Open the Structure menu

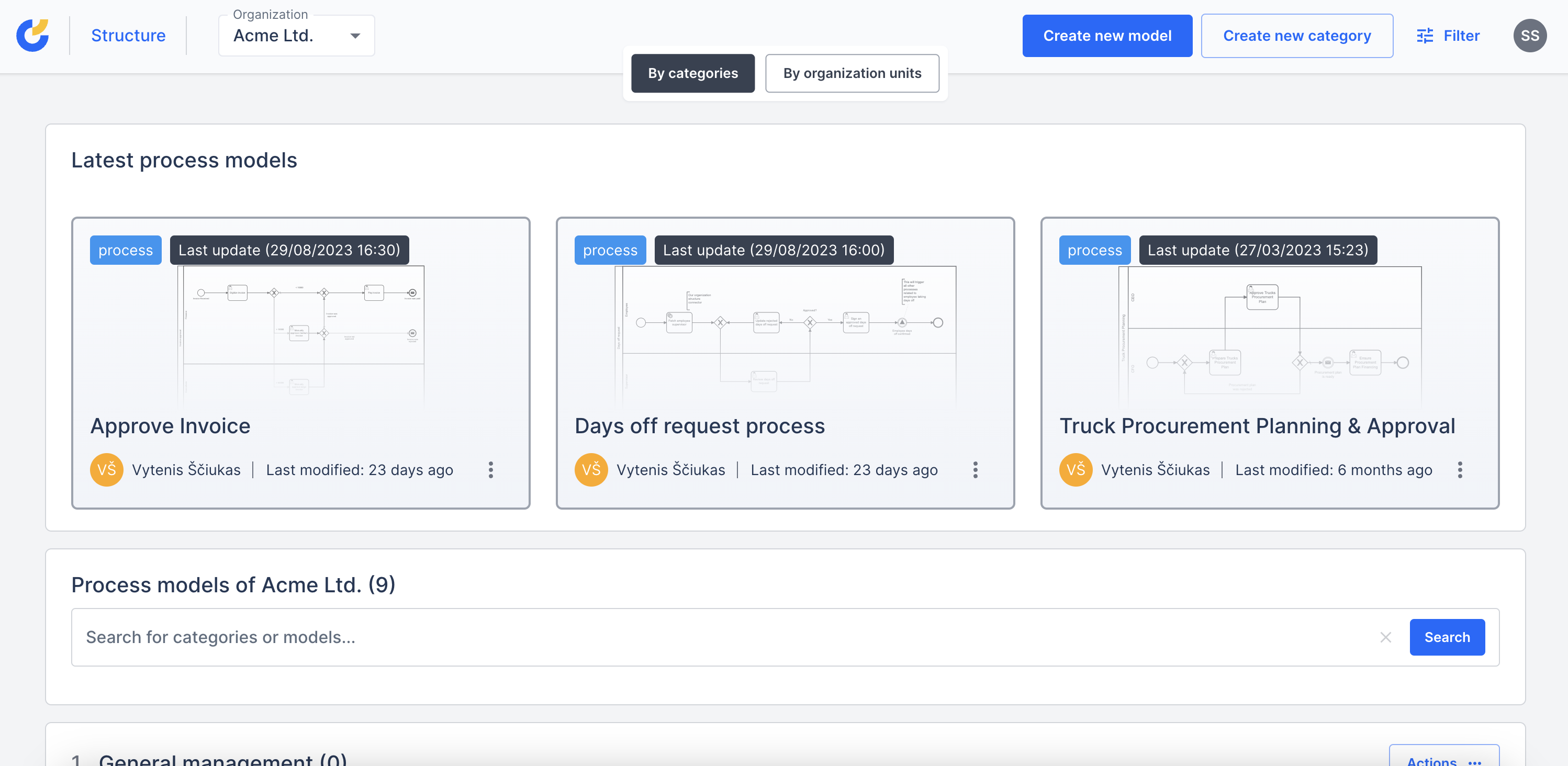(x=128, y=35)
